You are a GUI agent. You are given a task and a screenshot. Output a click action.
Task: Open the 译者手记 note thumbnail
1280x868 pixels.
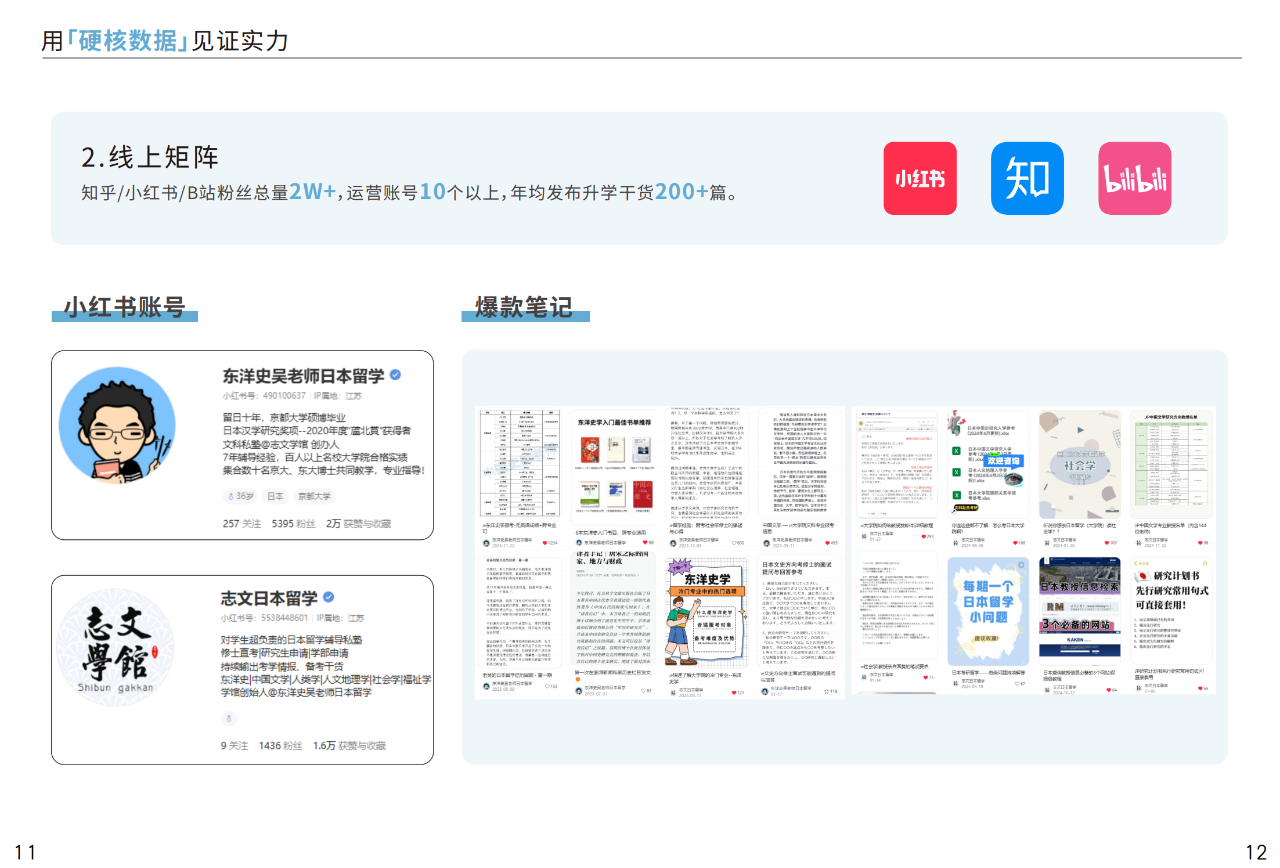coord(612,610)
